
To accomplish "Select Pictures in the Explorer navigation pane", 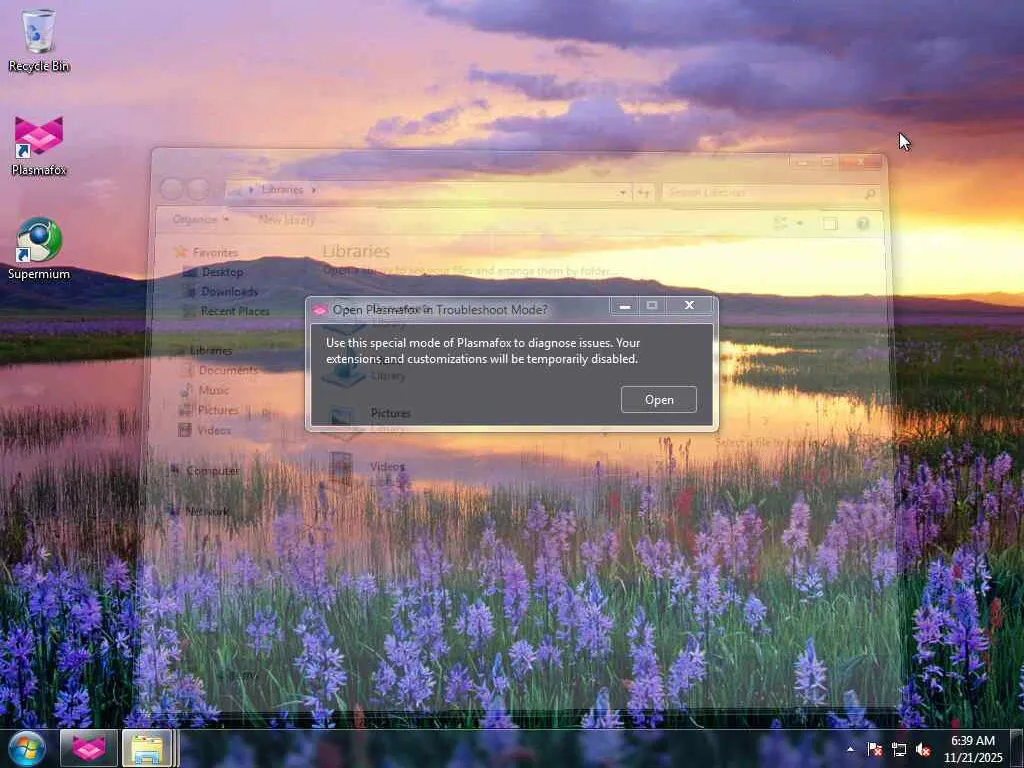I will point(210,410).
